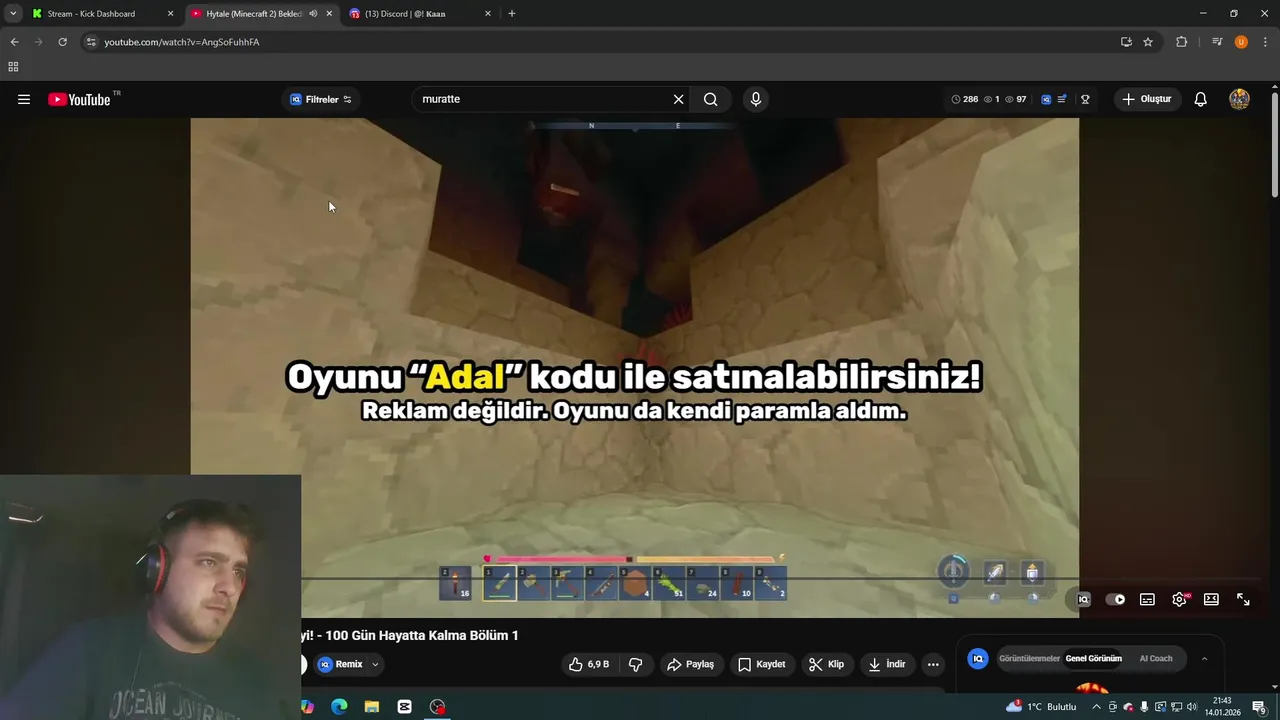Dislike the video

(635, 664)
